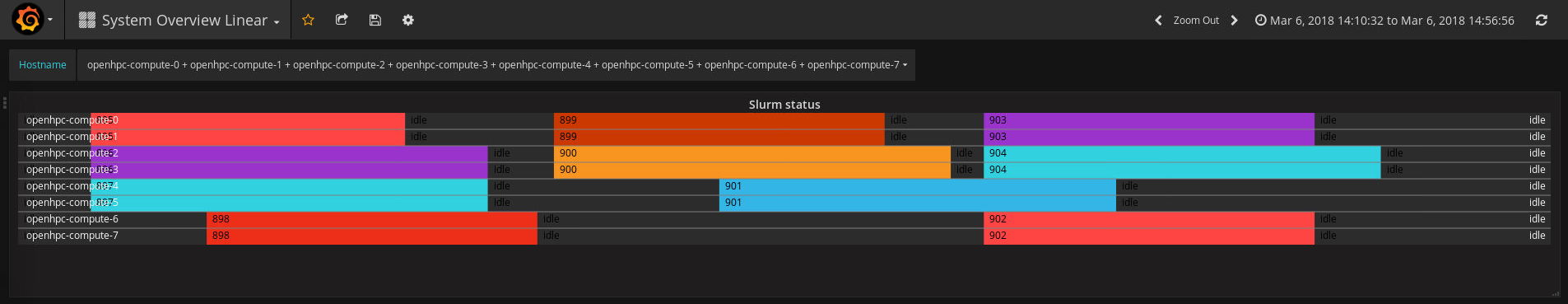Refresh the dashboard
1568x304 pixels.
[x=1542, y=21]
